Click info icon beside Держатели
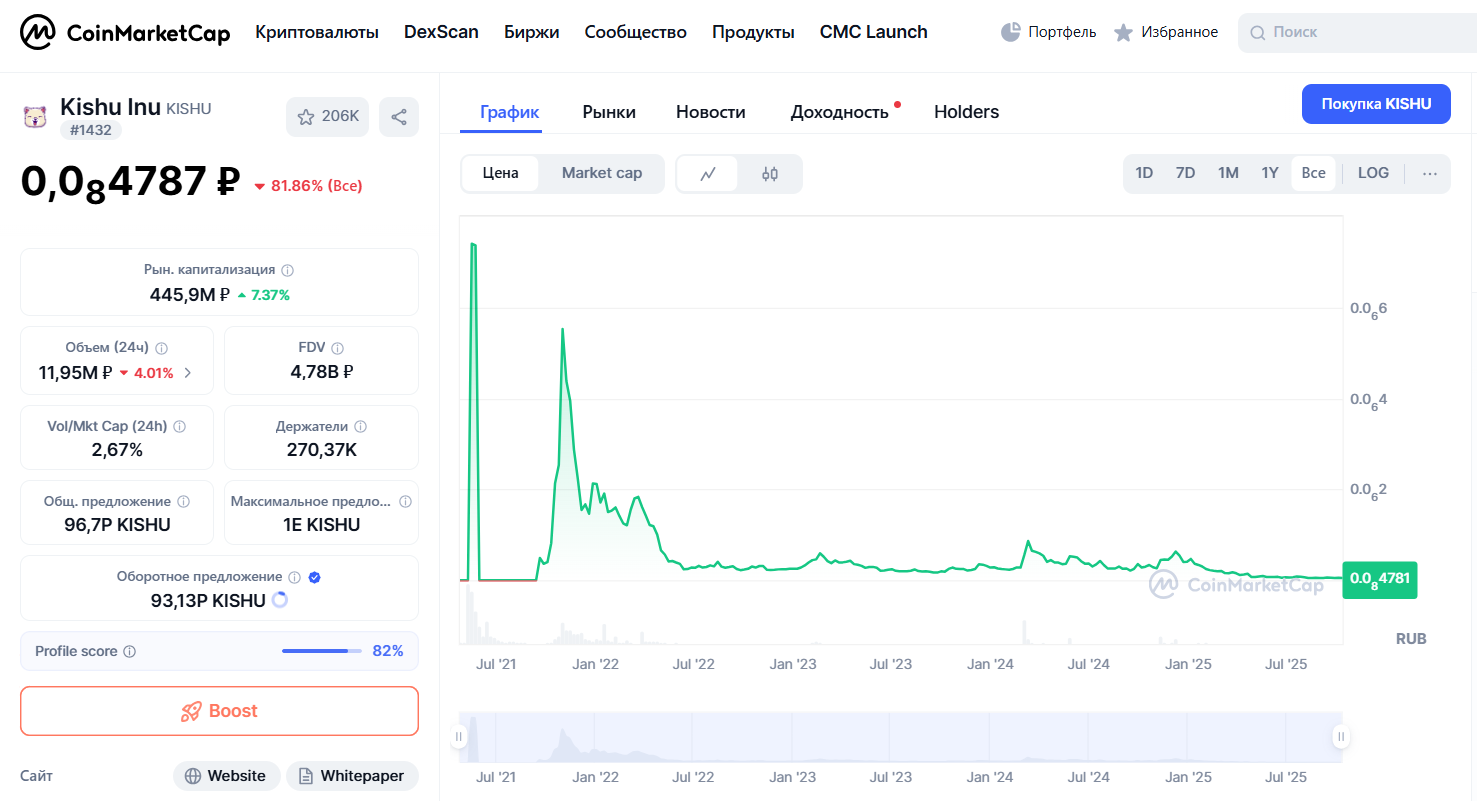This screenshot has width=1477, height=801. [361, 427]
